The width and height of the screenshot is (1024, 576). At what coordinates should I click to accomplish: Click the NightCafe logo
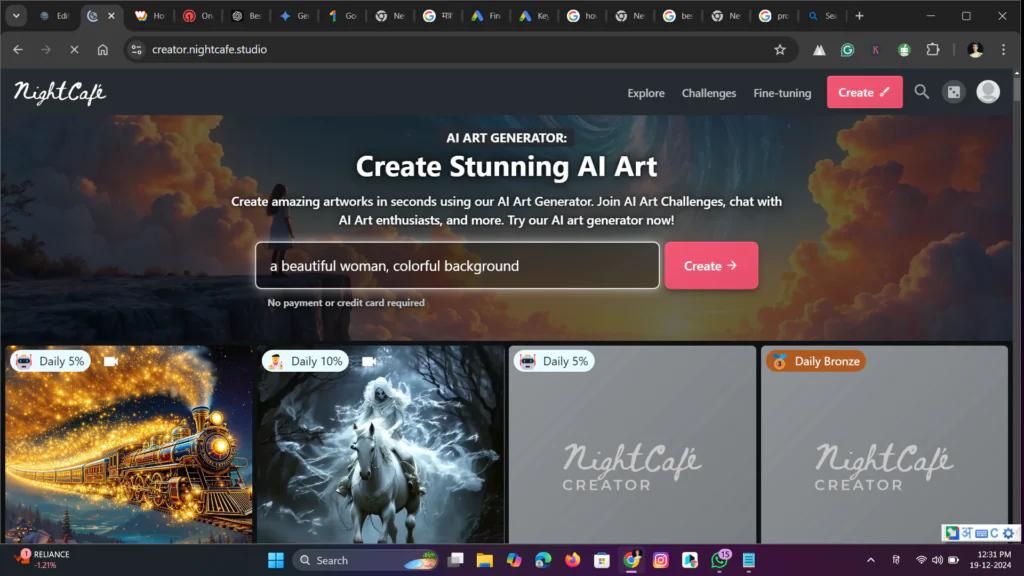[59, 93]
